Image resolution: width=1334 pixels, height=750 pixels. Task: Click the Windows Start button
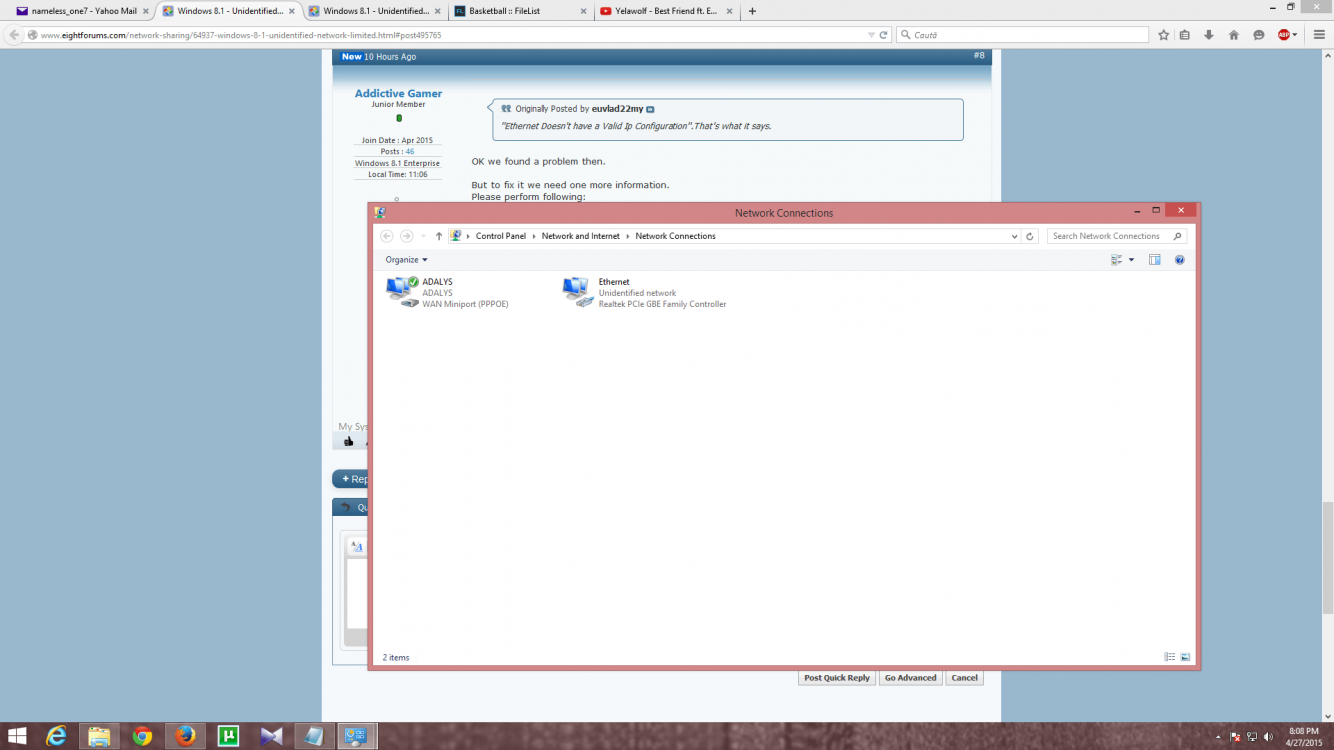click(19, 737)
